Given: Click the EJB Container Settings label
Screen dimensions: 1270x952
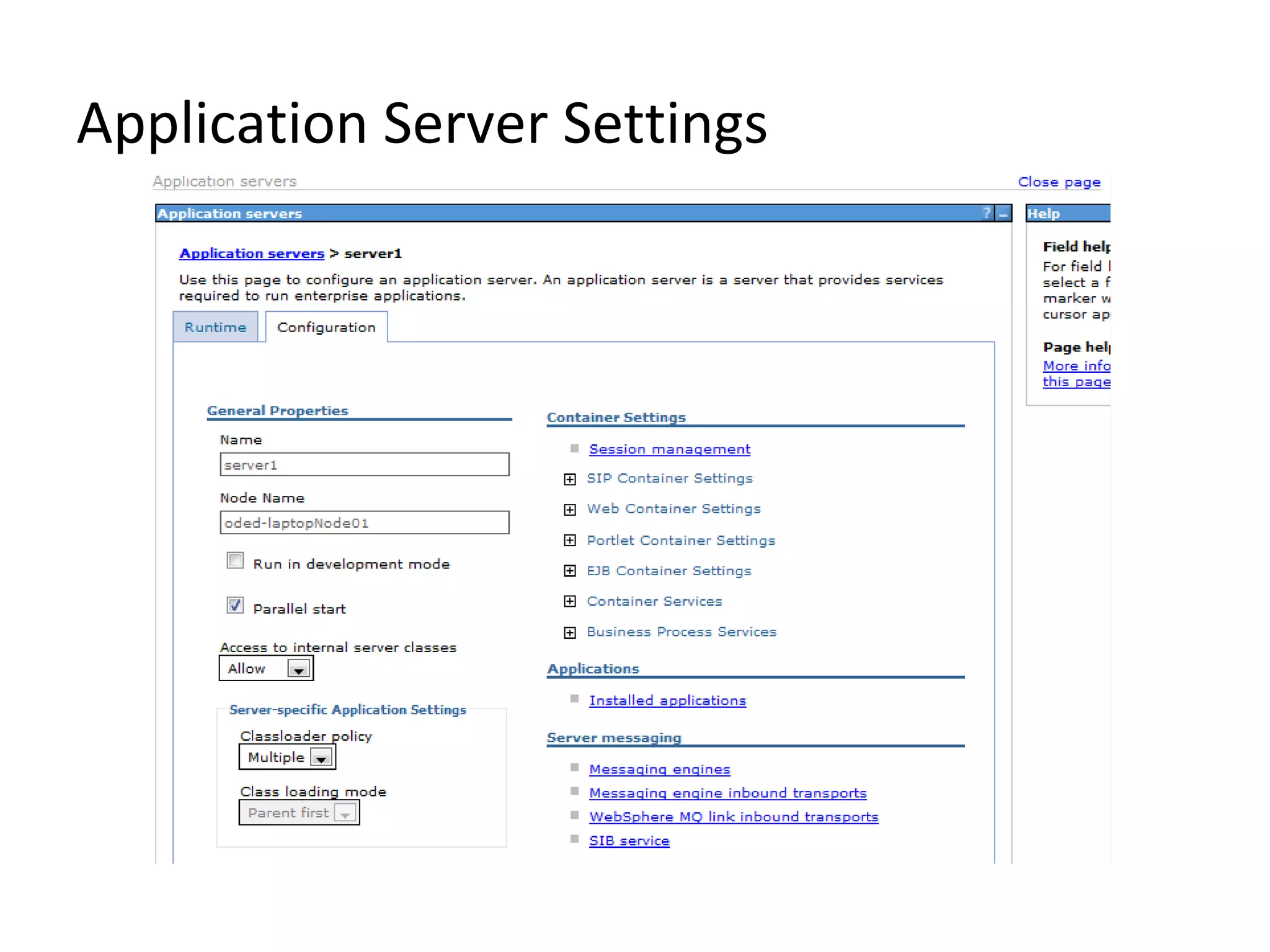Looking at the screenshot, I should click(669, 571).
